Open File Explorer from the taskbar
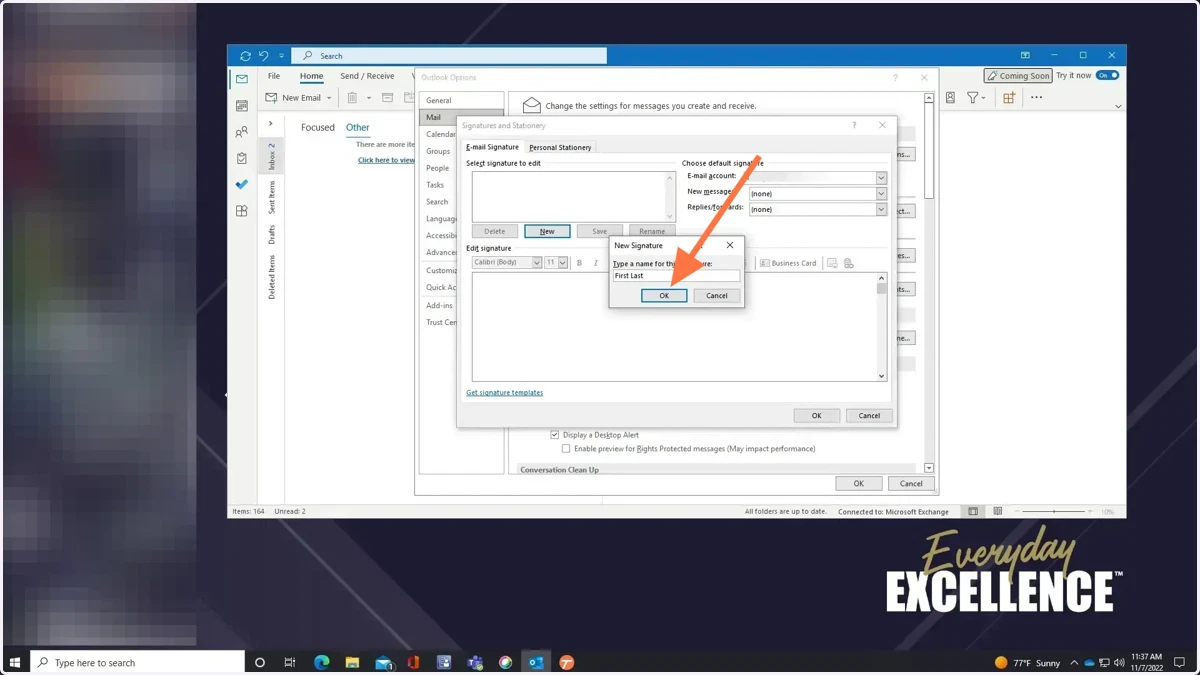Viewport: 1200px width, 675px height. point(352,662)
